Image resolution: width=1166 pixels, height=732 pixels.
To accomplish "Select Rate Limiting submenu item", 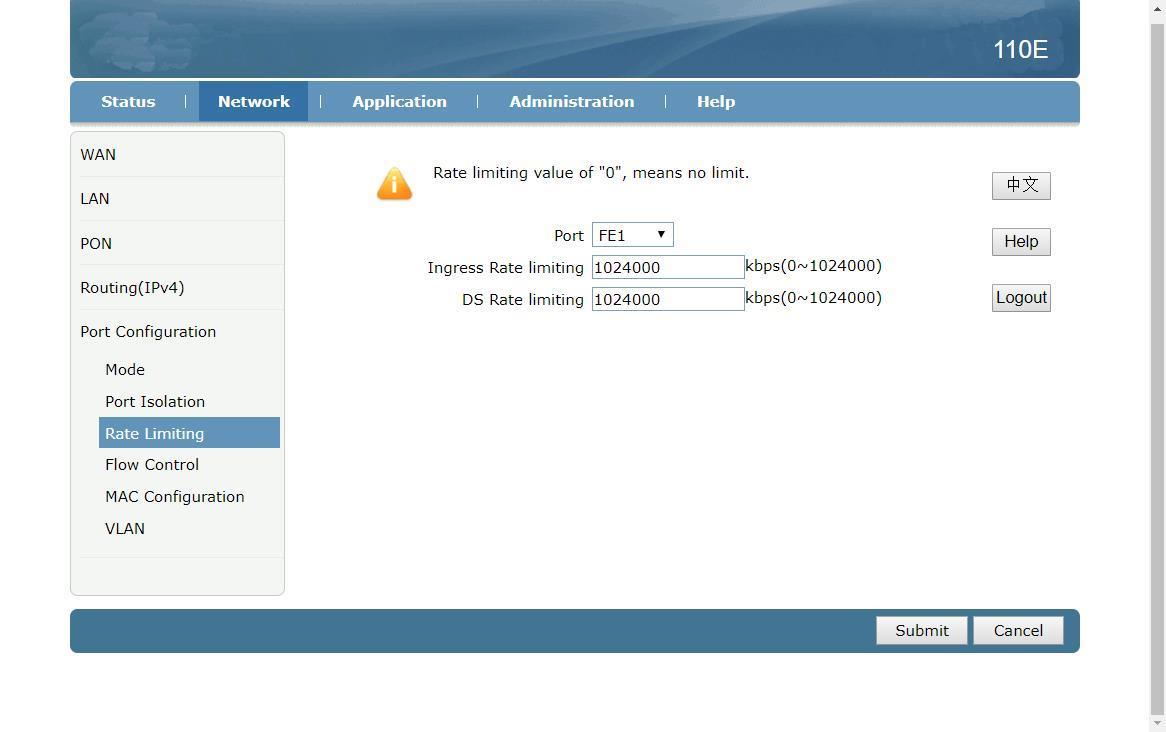I will pyautogui.click(x=189, y=433).
